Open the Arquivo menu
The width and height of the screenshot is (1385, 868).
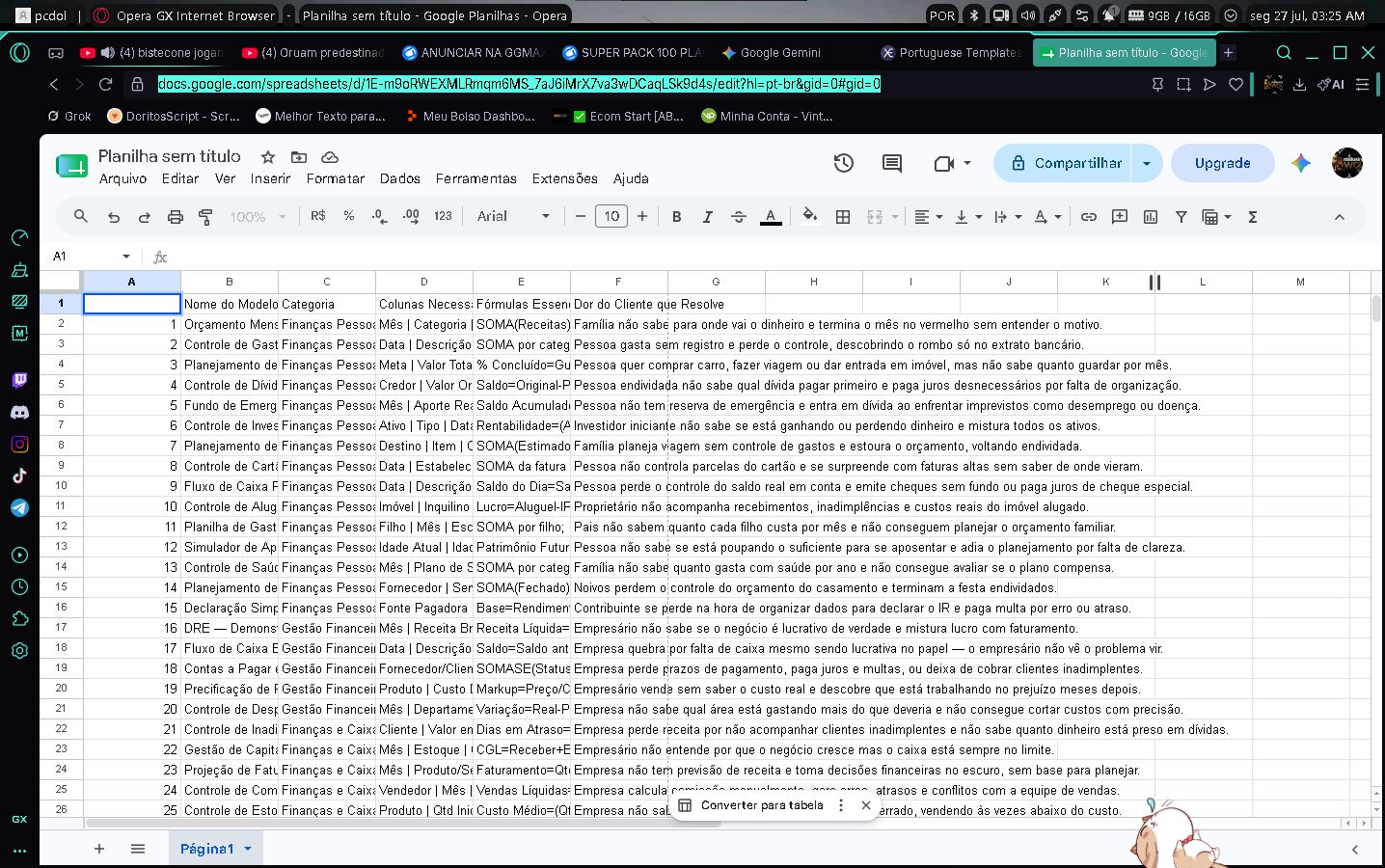pos(122,178)
